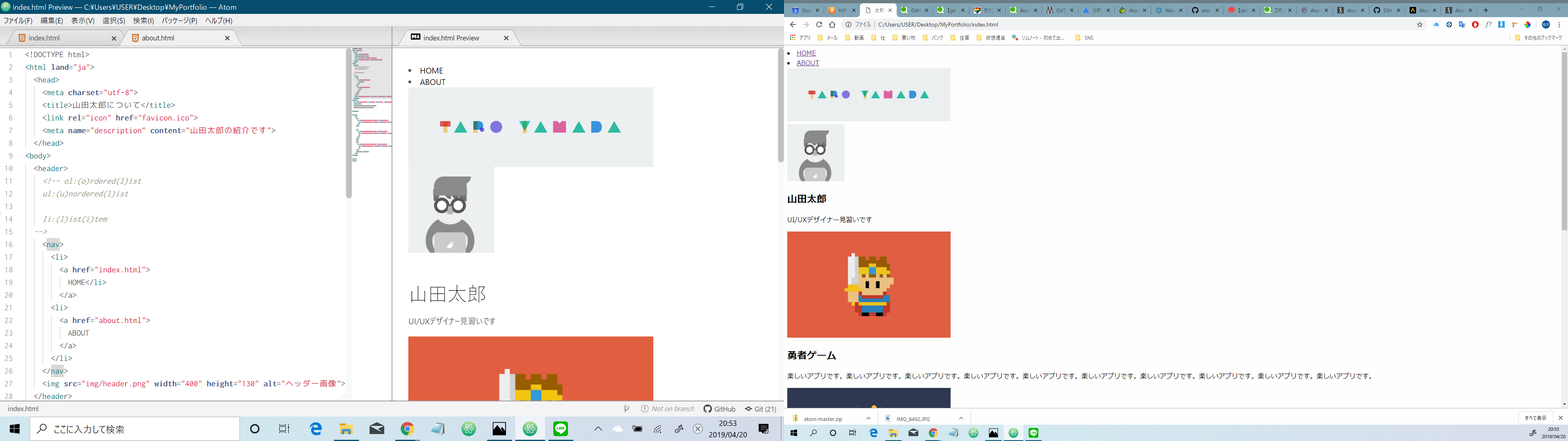Click the branch icon in Atom's status bar
This screenshot has width=1568, height=441.
point(626,408)
